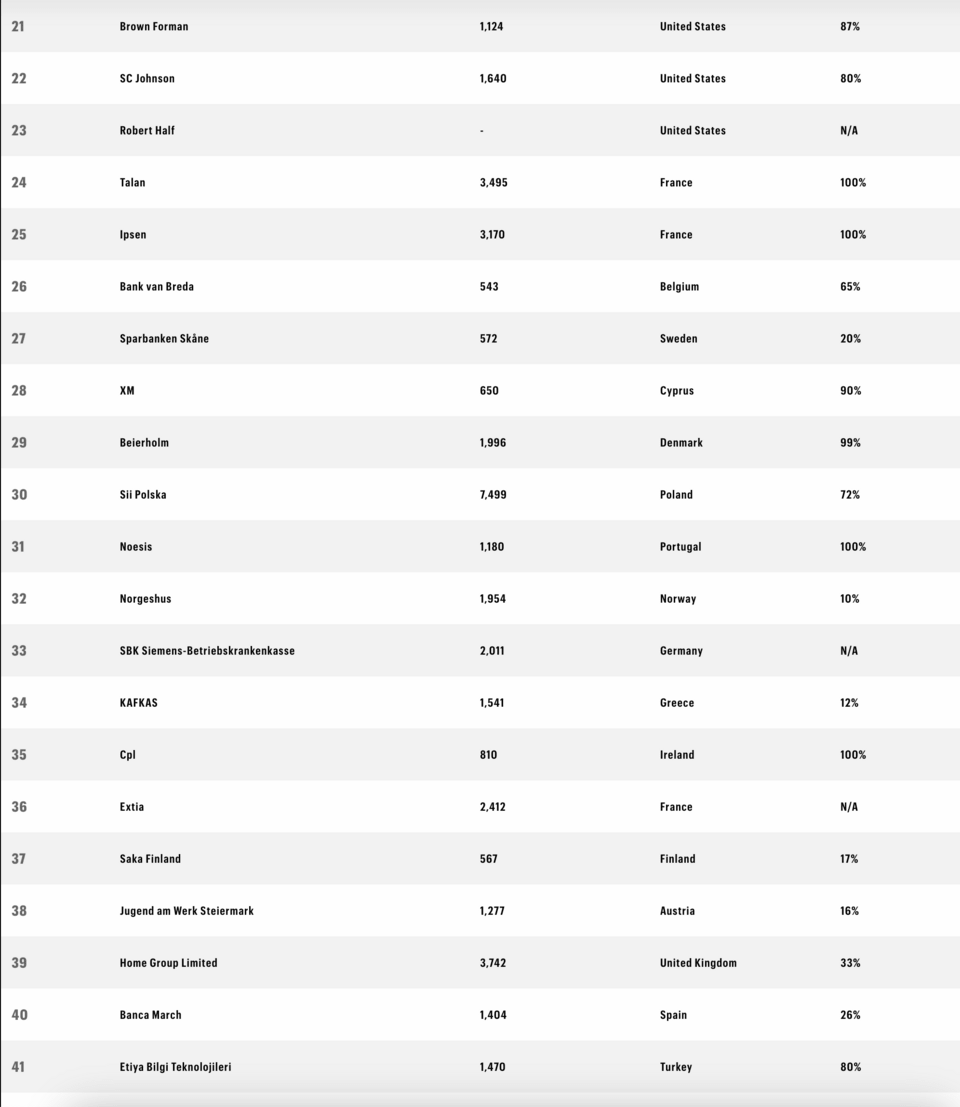Open the SC Johnson row

point(480,78)
